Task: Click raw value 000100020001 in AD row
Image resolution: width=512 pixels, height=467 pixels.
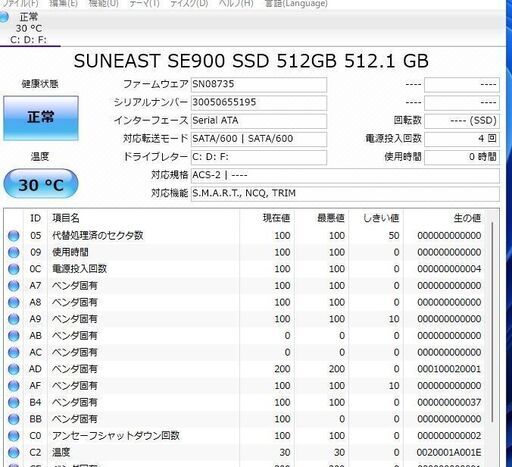Action: (449, 369)
